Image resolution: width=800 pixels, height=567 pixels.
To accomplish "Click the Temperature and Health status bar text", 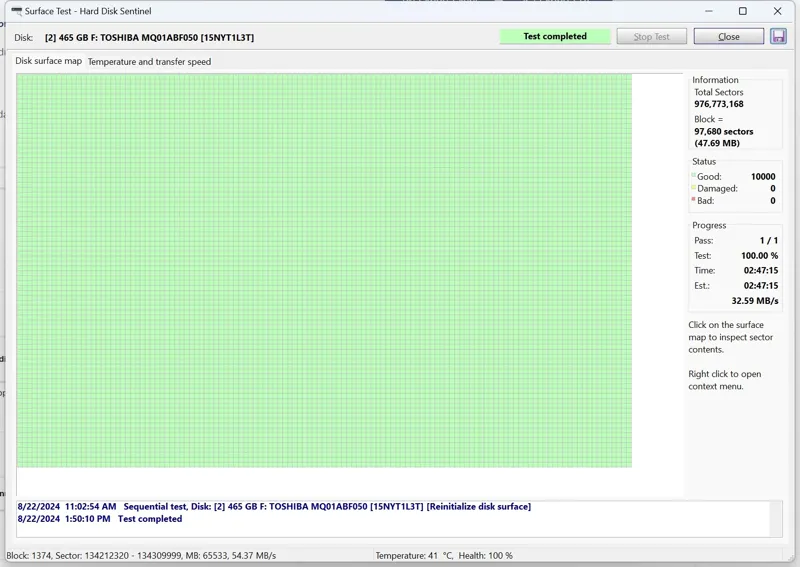I will pyautogui.click(x=443, y=555).
